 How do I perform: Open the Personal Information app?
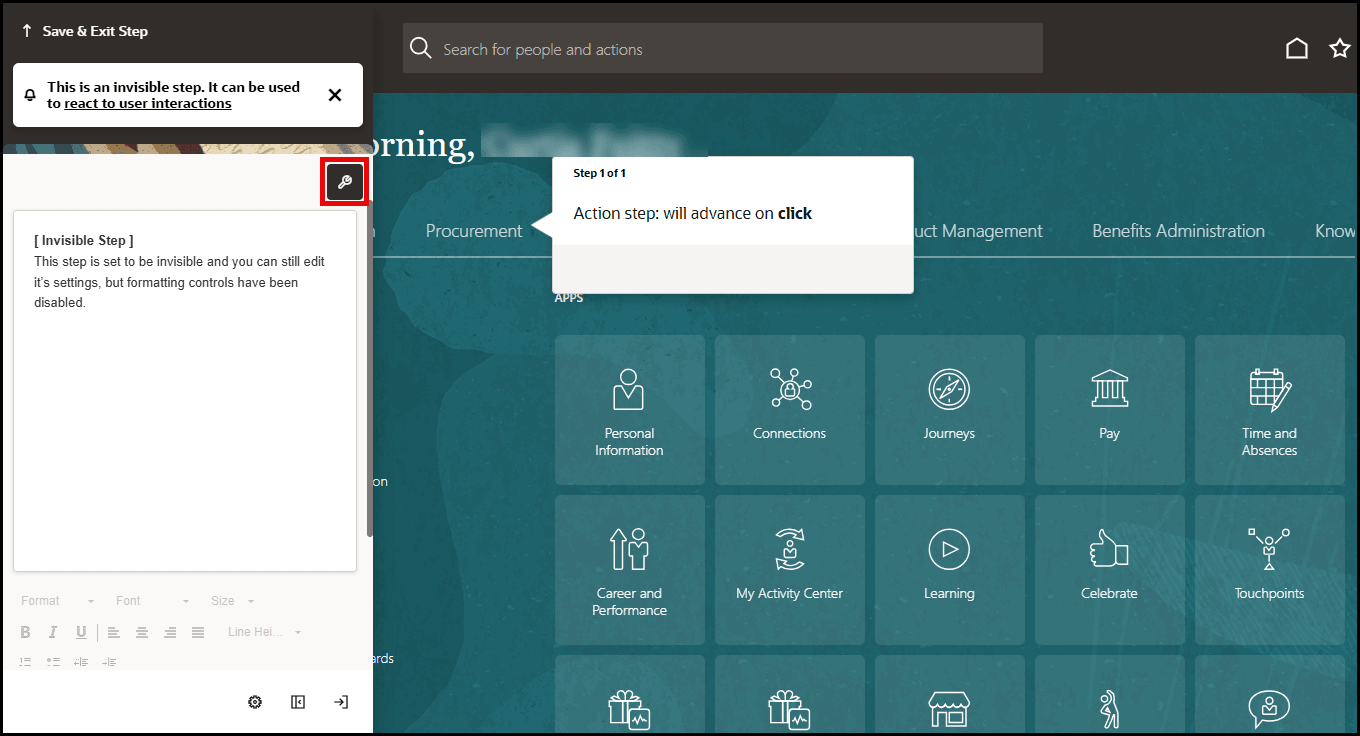pyautogui.click(x=629, y=410)
